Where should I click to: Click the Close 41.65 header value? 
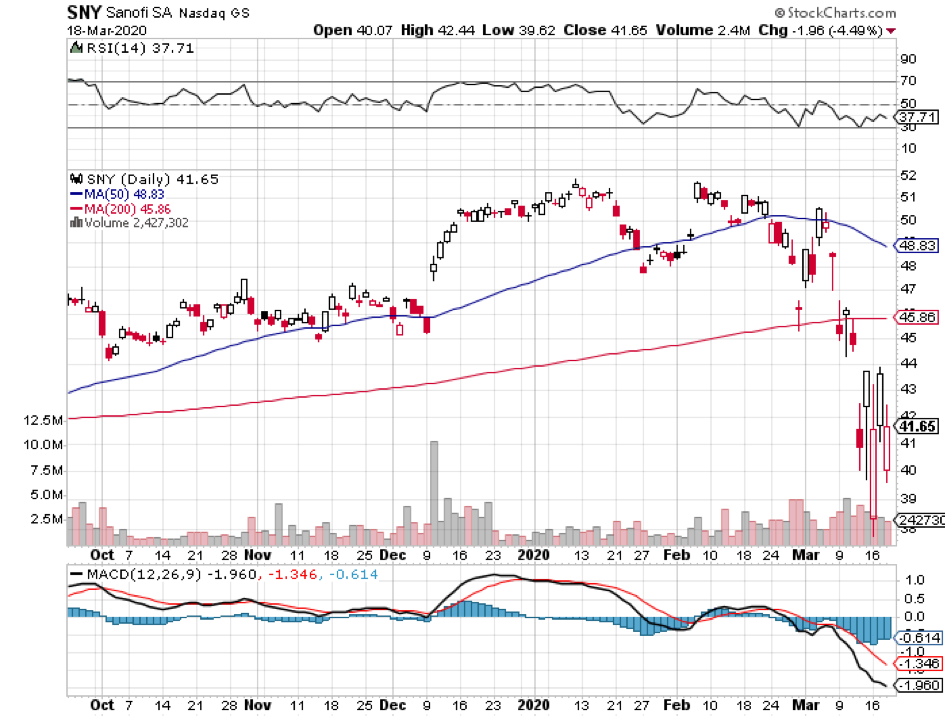tap(605, 30)
